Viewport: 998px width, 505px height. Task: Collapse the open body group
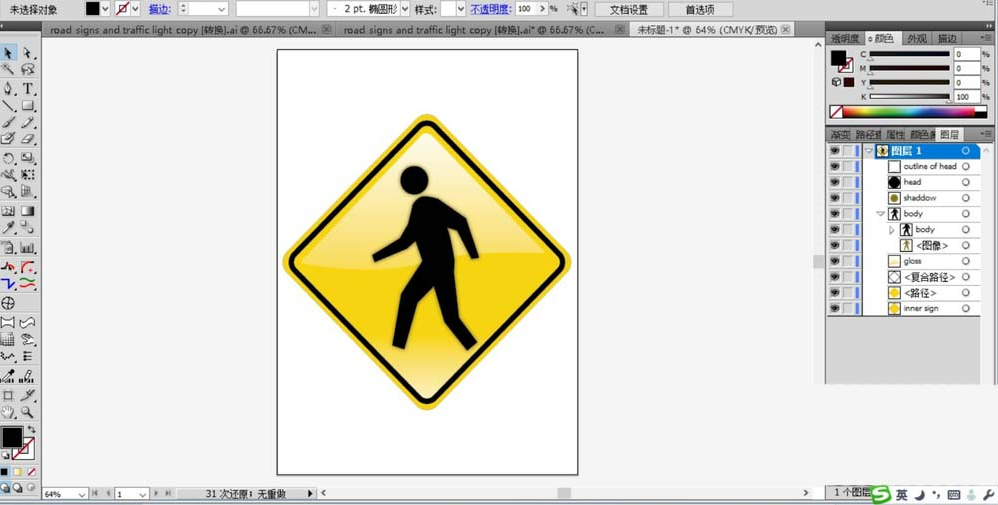pyautogui.click(x=880, y=214)
